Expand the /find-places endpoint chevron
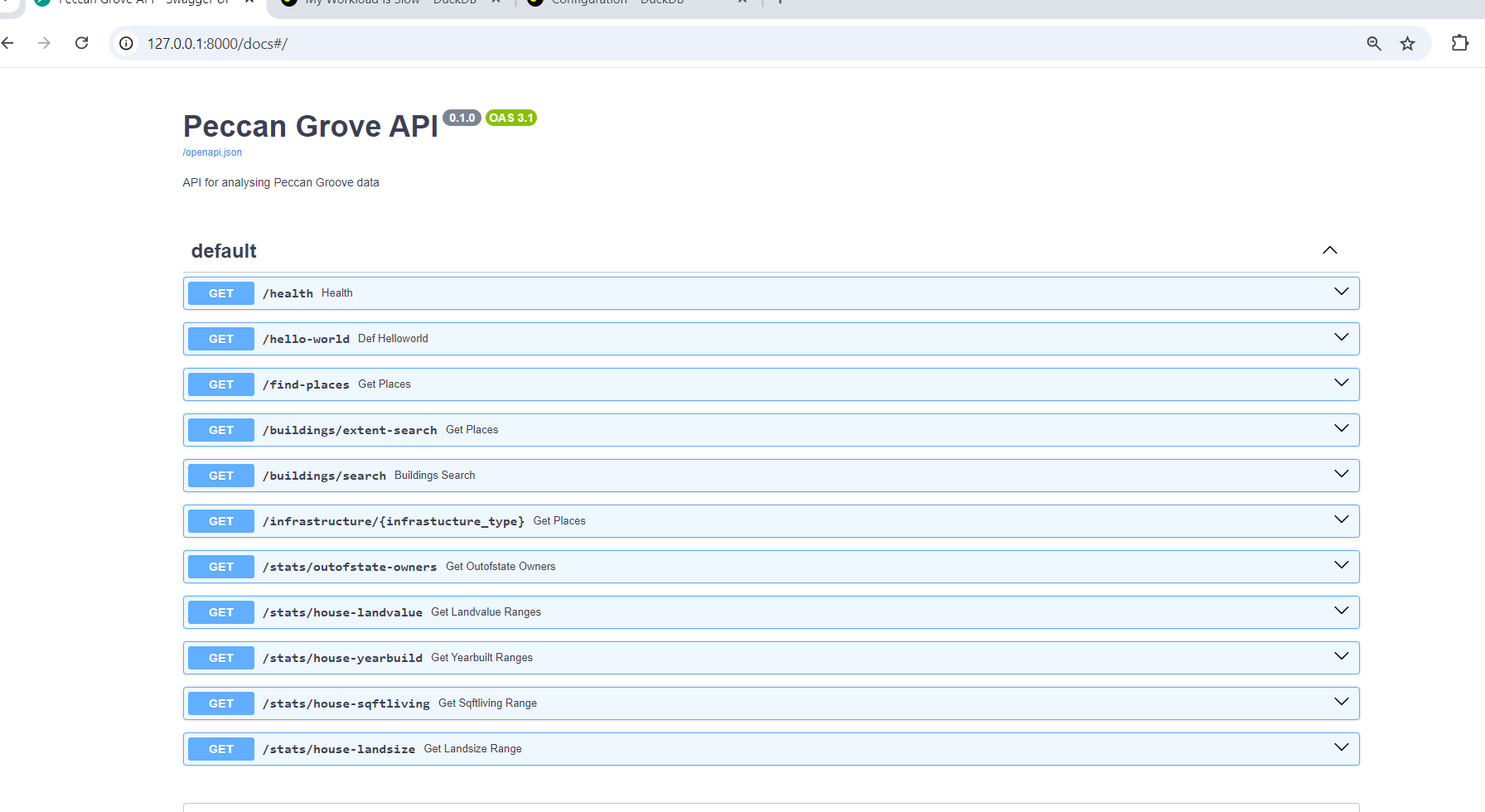Screen dimensions: 1485x812 pos(1341,383)
